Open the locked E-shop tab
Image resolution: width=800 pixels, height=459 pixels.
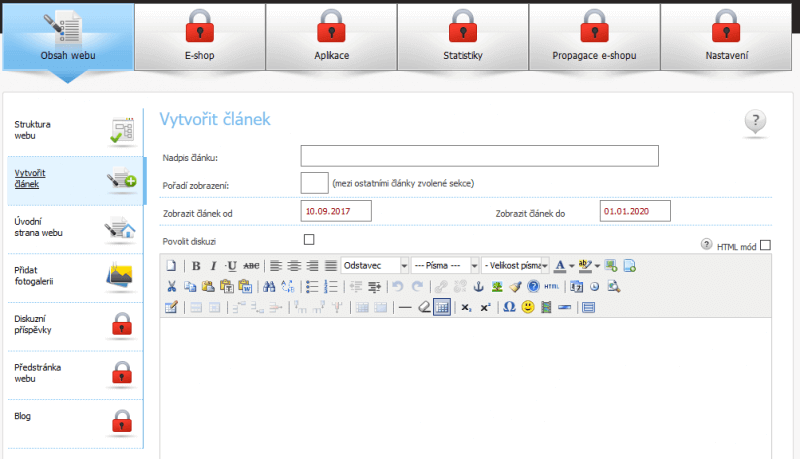pyautogui.click(x=199, y=37)
